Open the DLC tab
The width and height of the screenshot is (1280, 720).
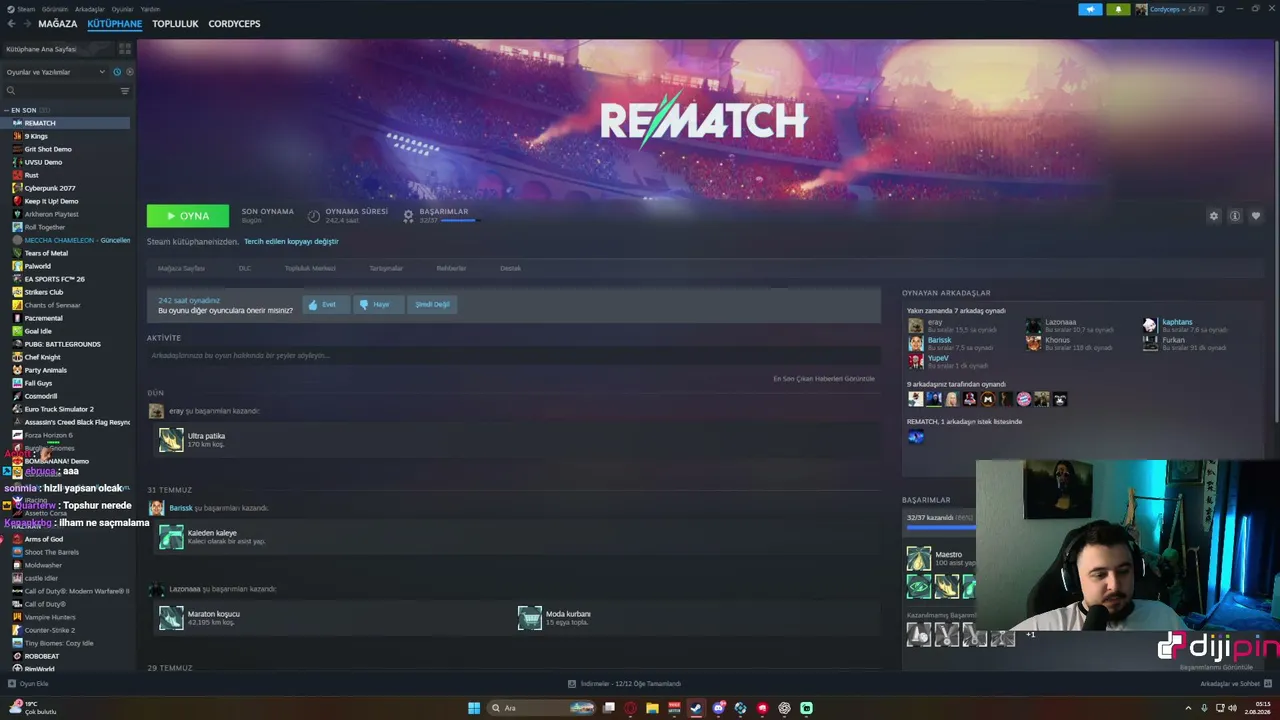pyautogui.click(x=245, y=268)
